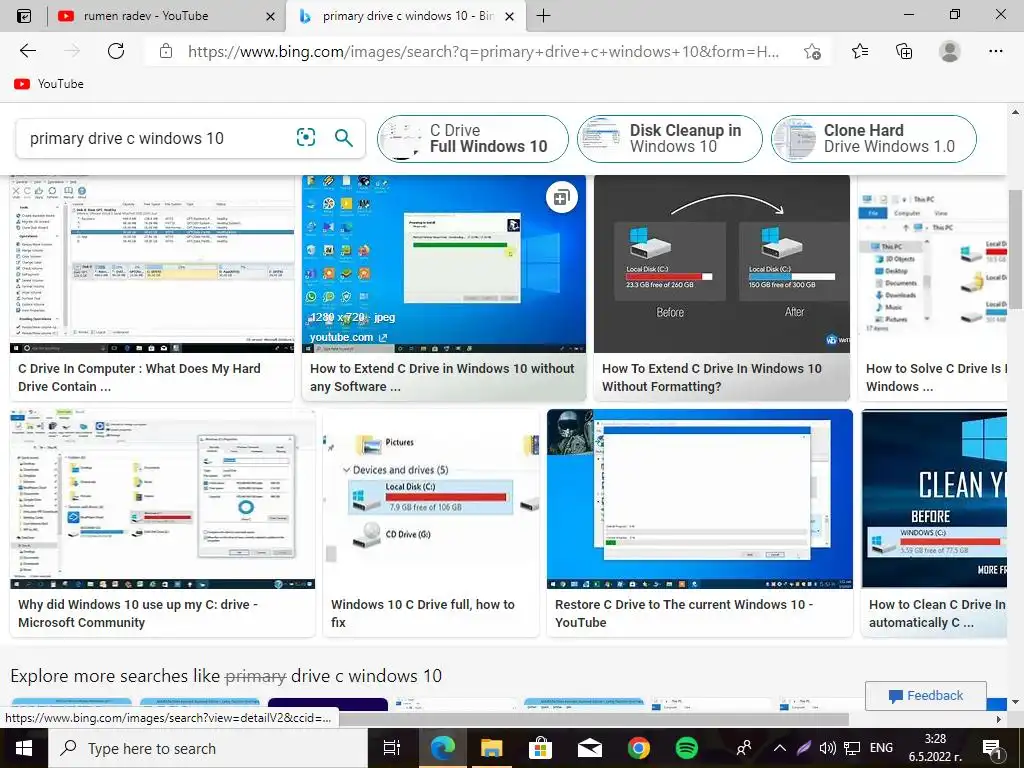Open Windows Start menu

[x=24, y=748]
